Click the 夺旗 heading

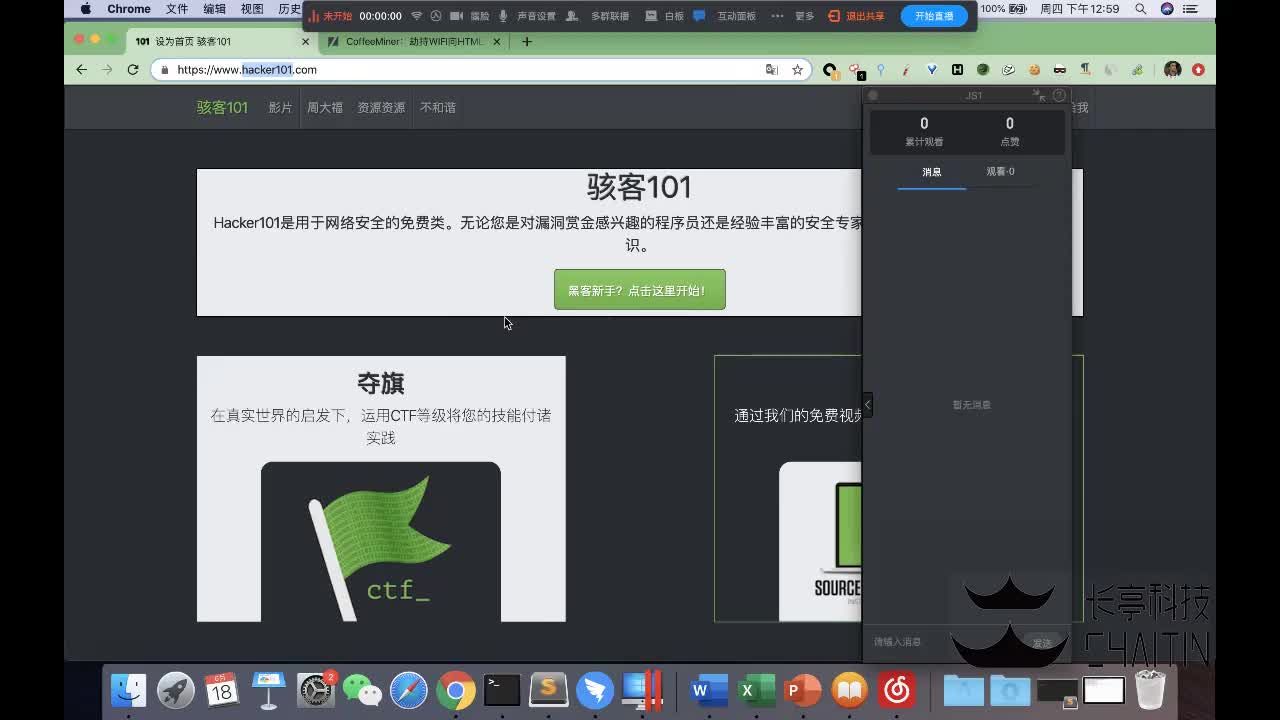click(381, 383)
